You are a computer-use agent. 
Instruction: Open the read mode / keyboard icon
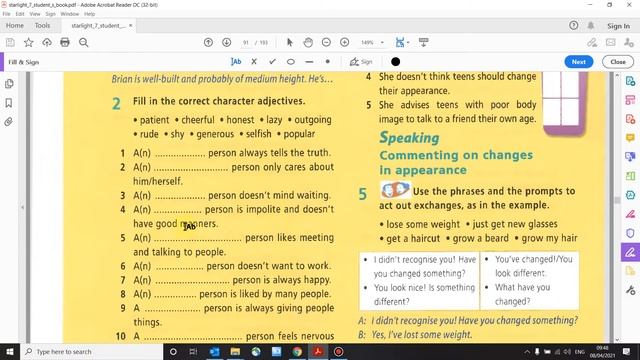[424, 42]
